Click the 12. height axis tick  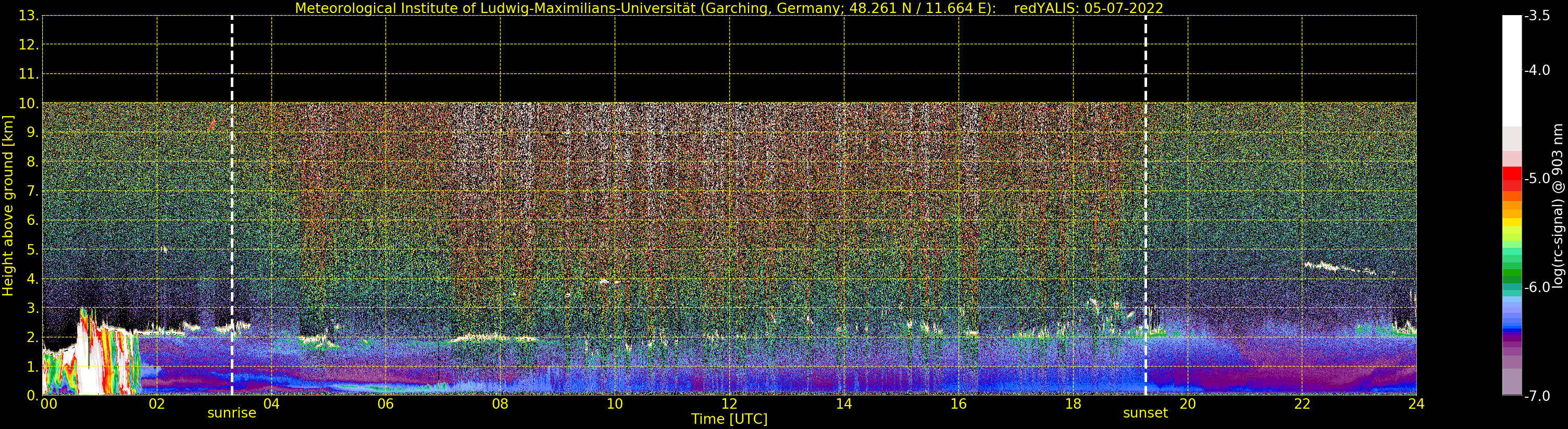click(29, 45)
